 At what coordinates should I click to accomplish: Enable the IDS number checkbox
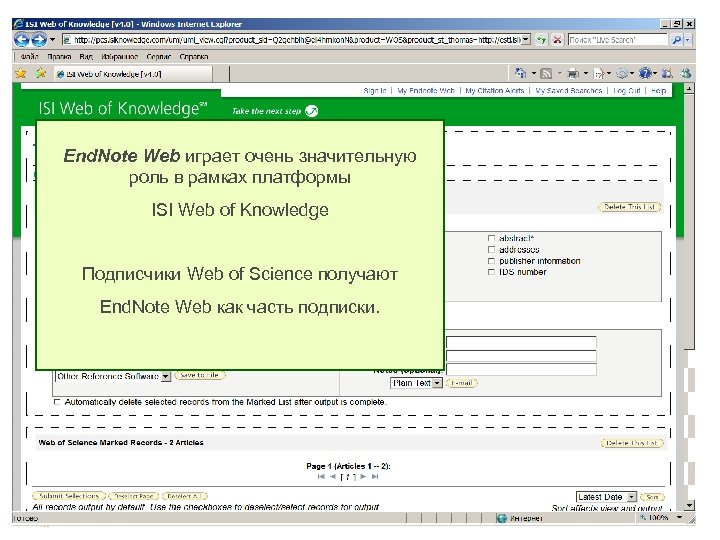(491, 272)
